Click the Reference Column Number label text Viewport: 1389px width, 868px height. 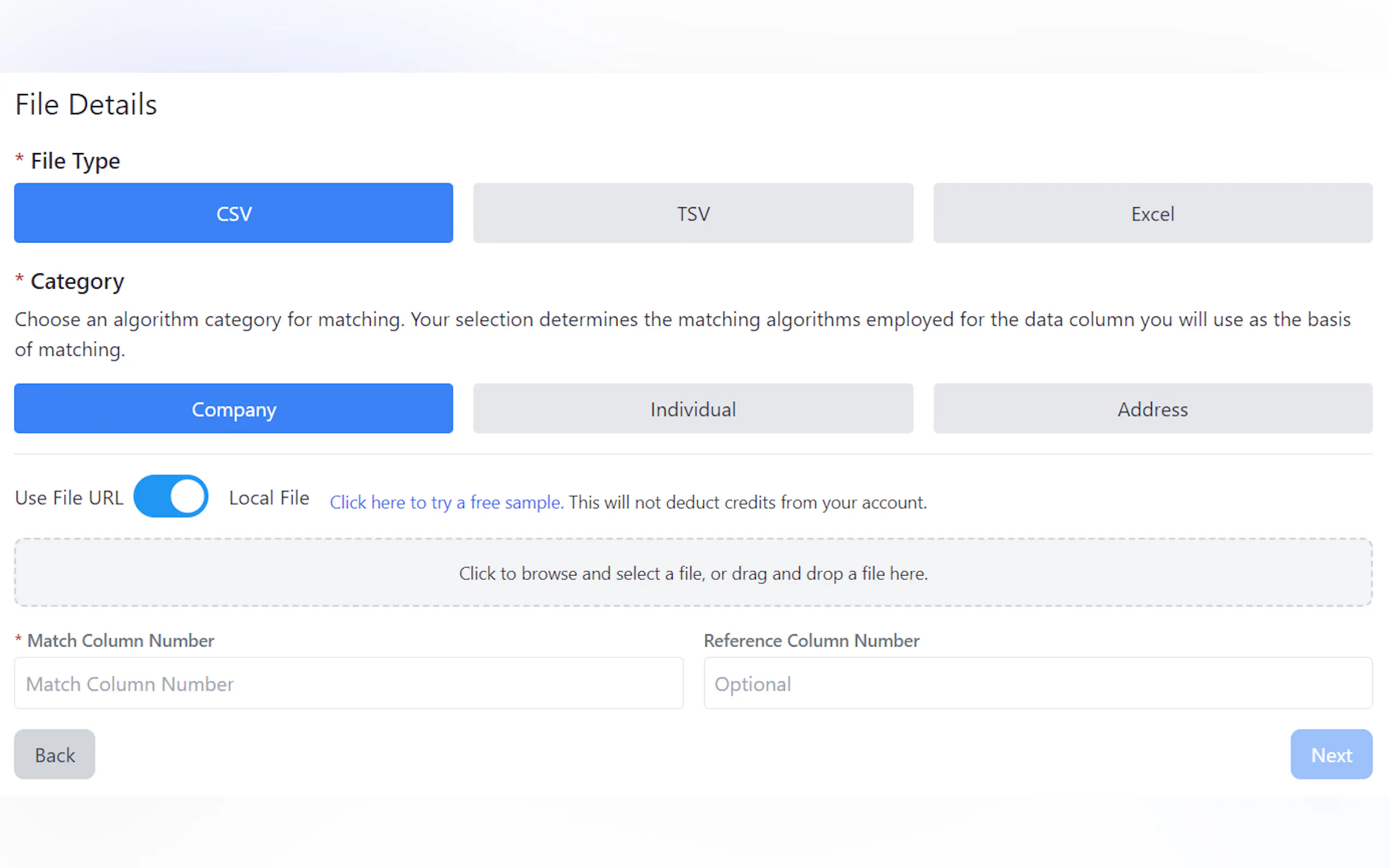tap(811, 641)
